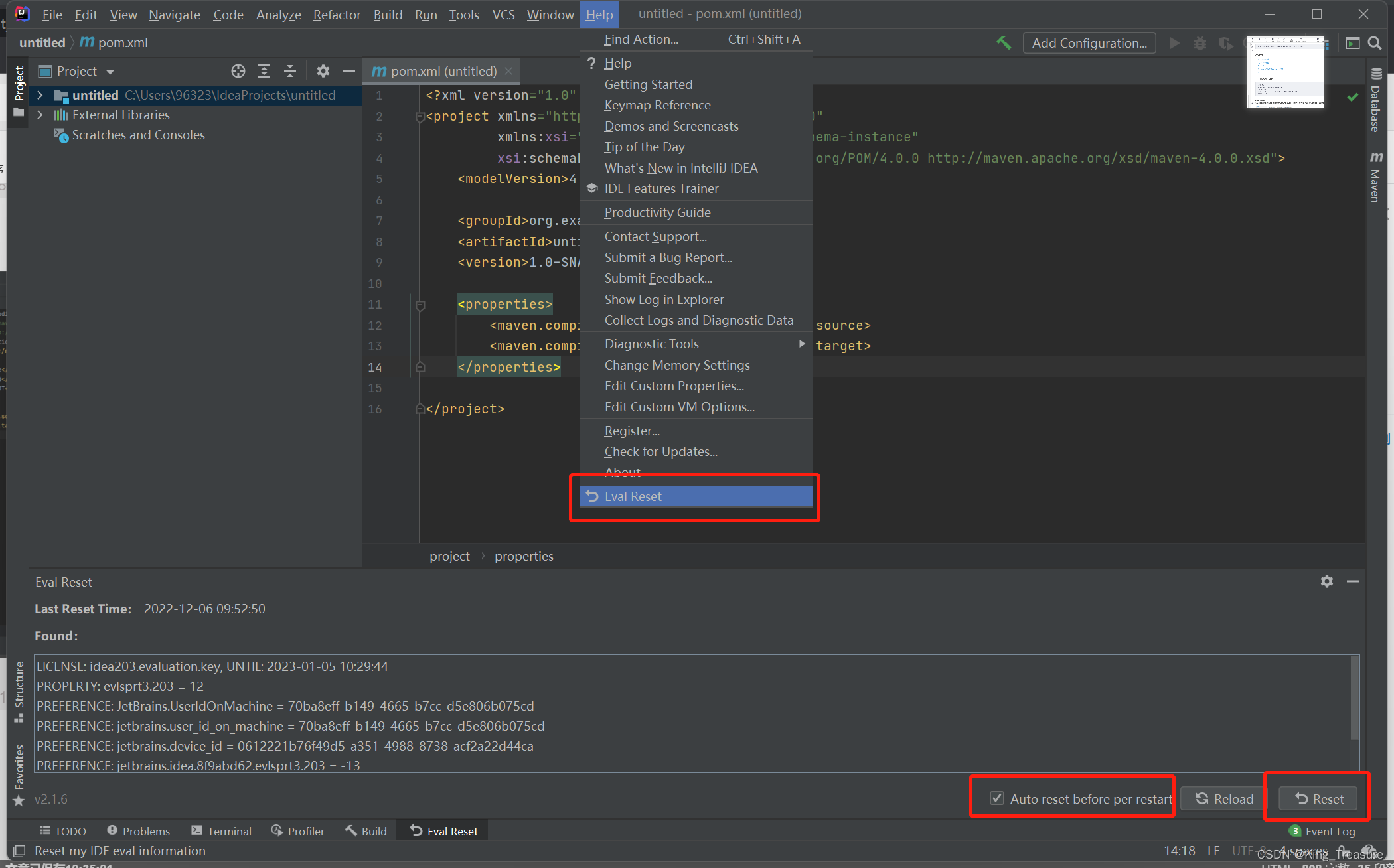Viewport: 1394px width, 868px height.
Task: Expand Diagnostic Tools submenu
Action: coord(802,344)
